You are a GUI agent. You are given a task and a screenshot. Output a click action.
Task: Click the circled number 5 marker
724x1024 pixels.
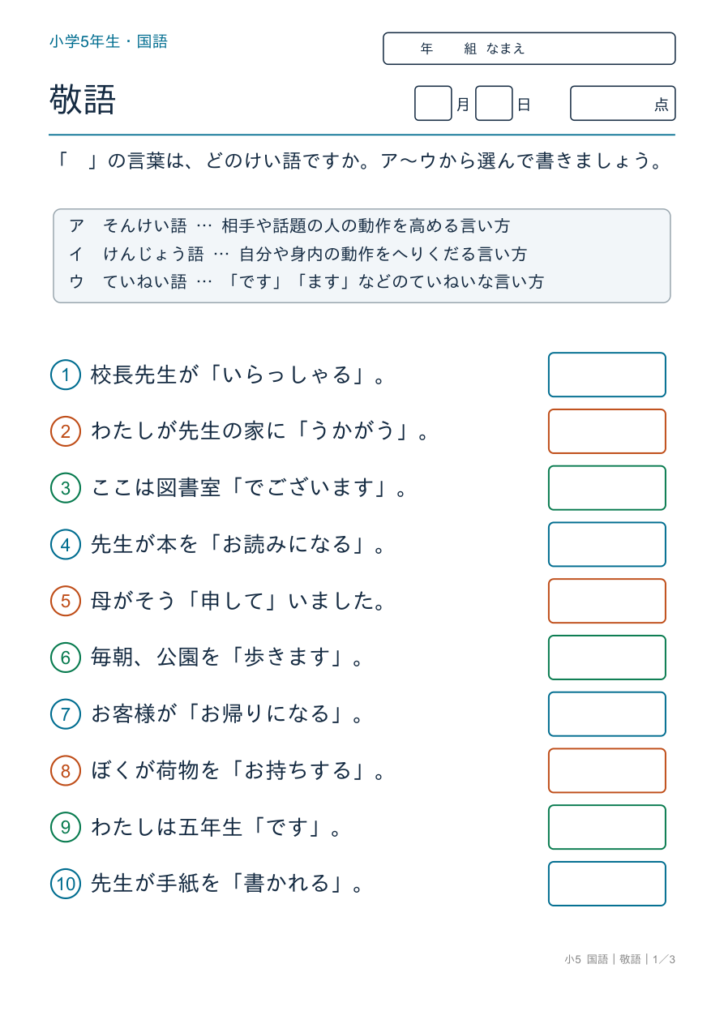click(65, 601)
